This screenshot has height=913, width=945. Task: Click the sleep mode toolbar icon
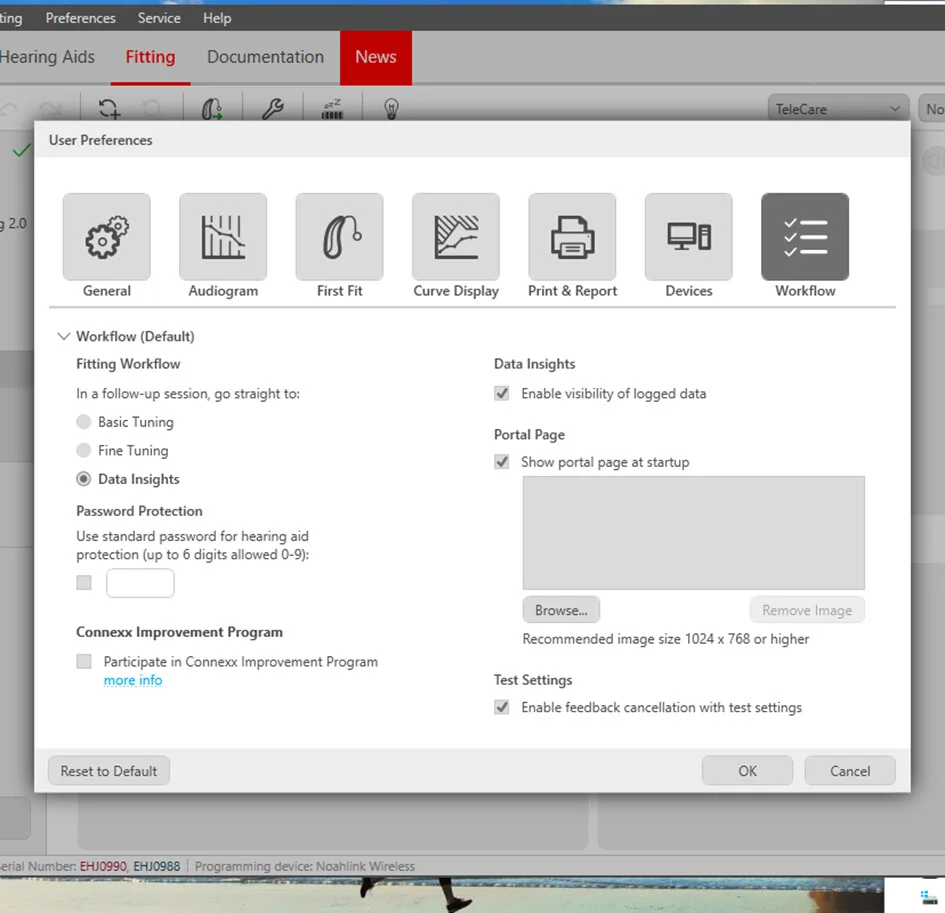(x=332, y=108)
